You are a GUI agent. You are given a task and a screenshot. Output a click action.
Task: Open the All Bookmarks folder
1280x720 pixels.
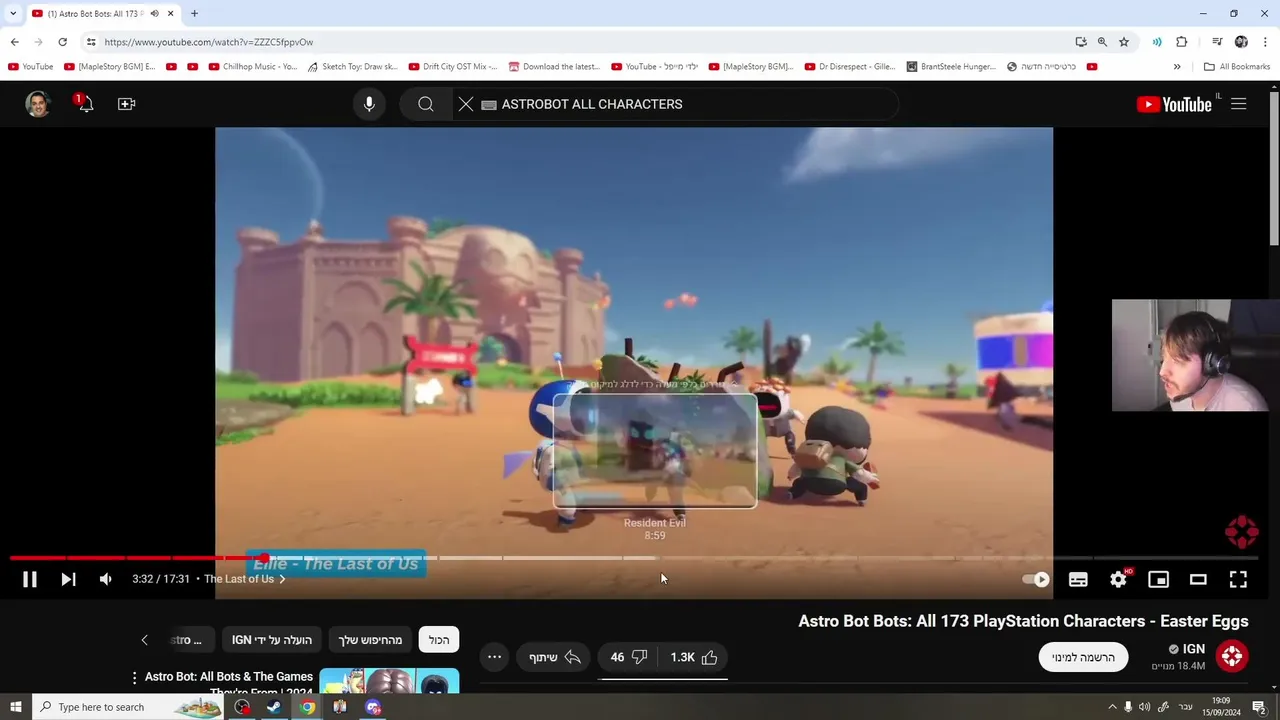click(1237, 67)
